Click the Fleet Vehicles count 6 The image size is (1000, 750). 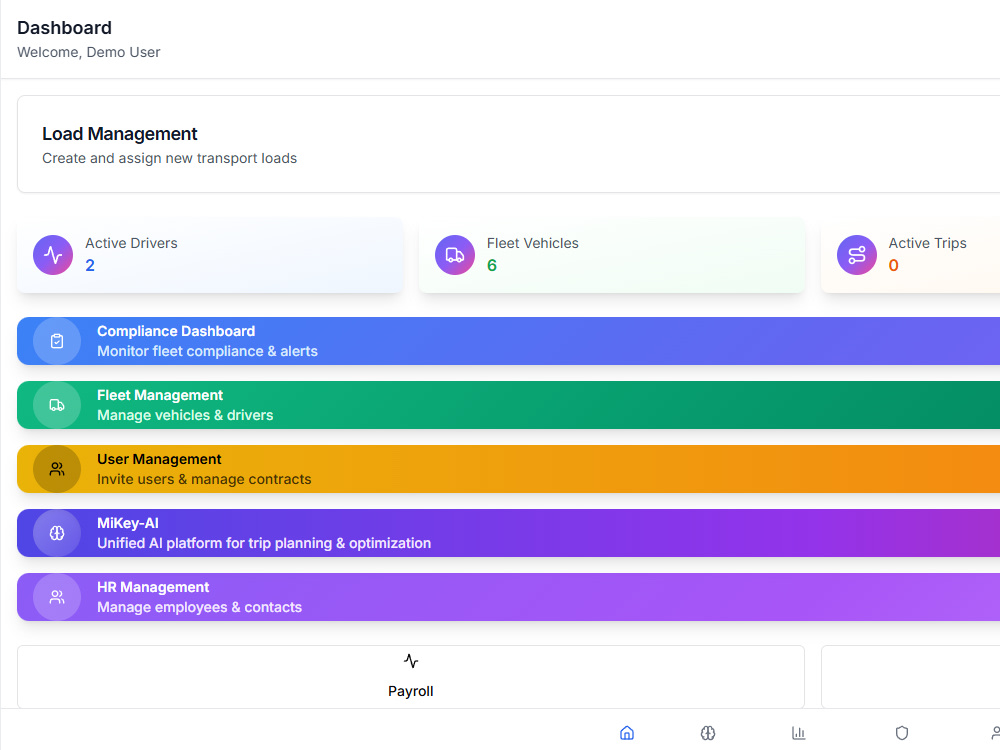[x=492, y=265]
